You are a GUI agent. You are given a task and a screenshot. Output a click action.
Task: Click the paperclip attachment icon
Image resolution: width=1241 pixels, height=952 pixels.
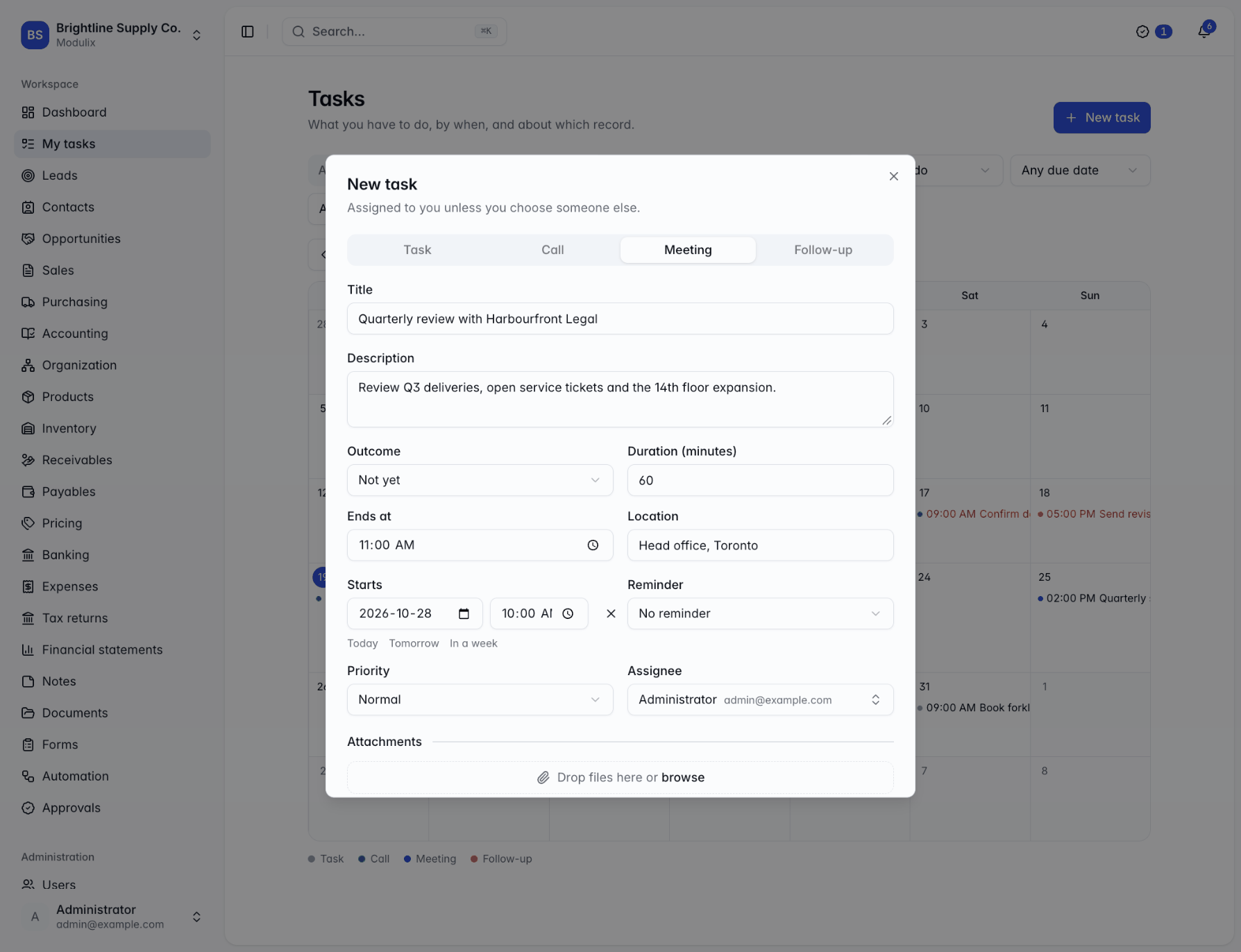click(543, 778)
